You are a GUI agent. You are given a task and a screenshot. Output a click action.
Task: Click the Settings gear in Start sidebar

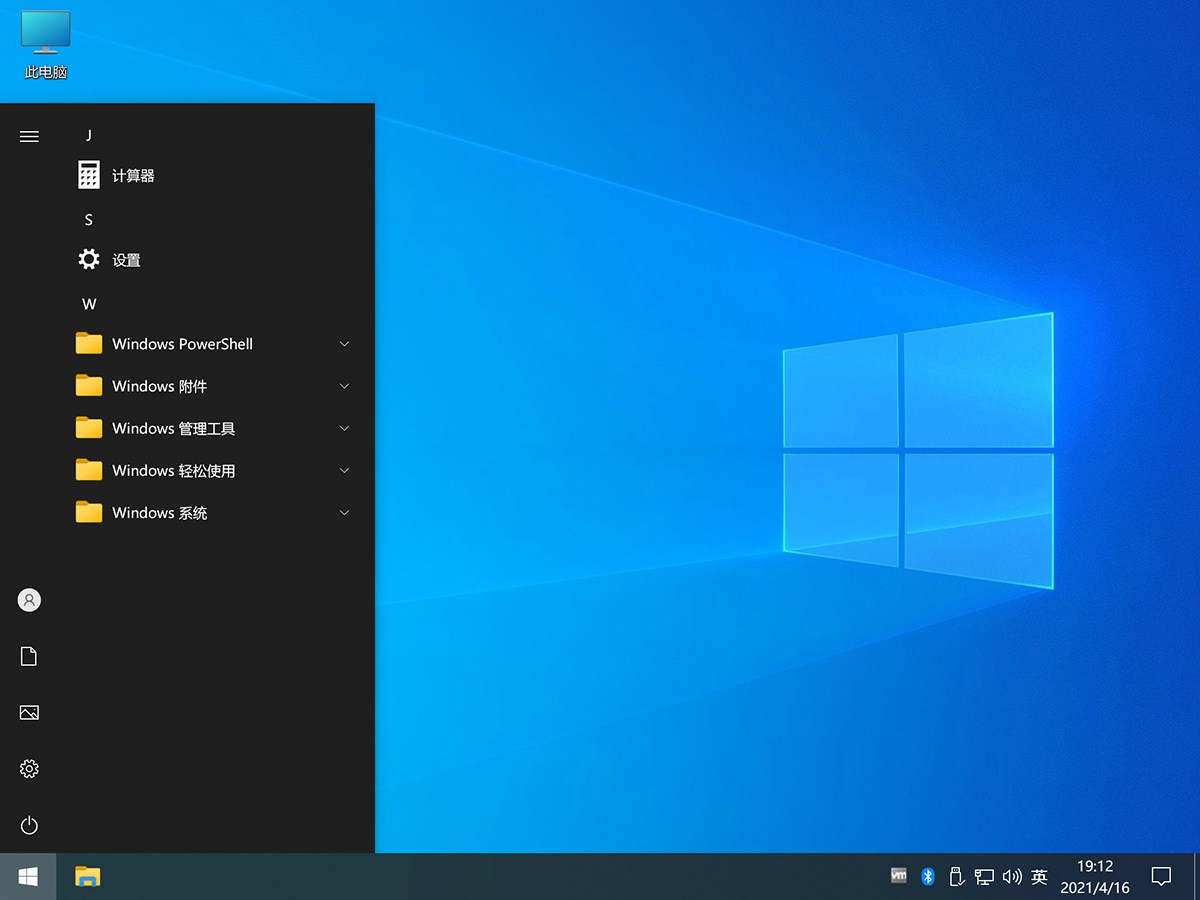pyautogui.click(x=29, y=769)
